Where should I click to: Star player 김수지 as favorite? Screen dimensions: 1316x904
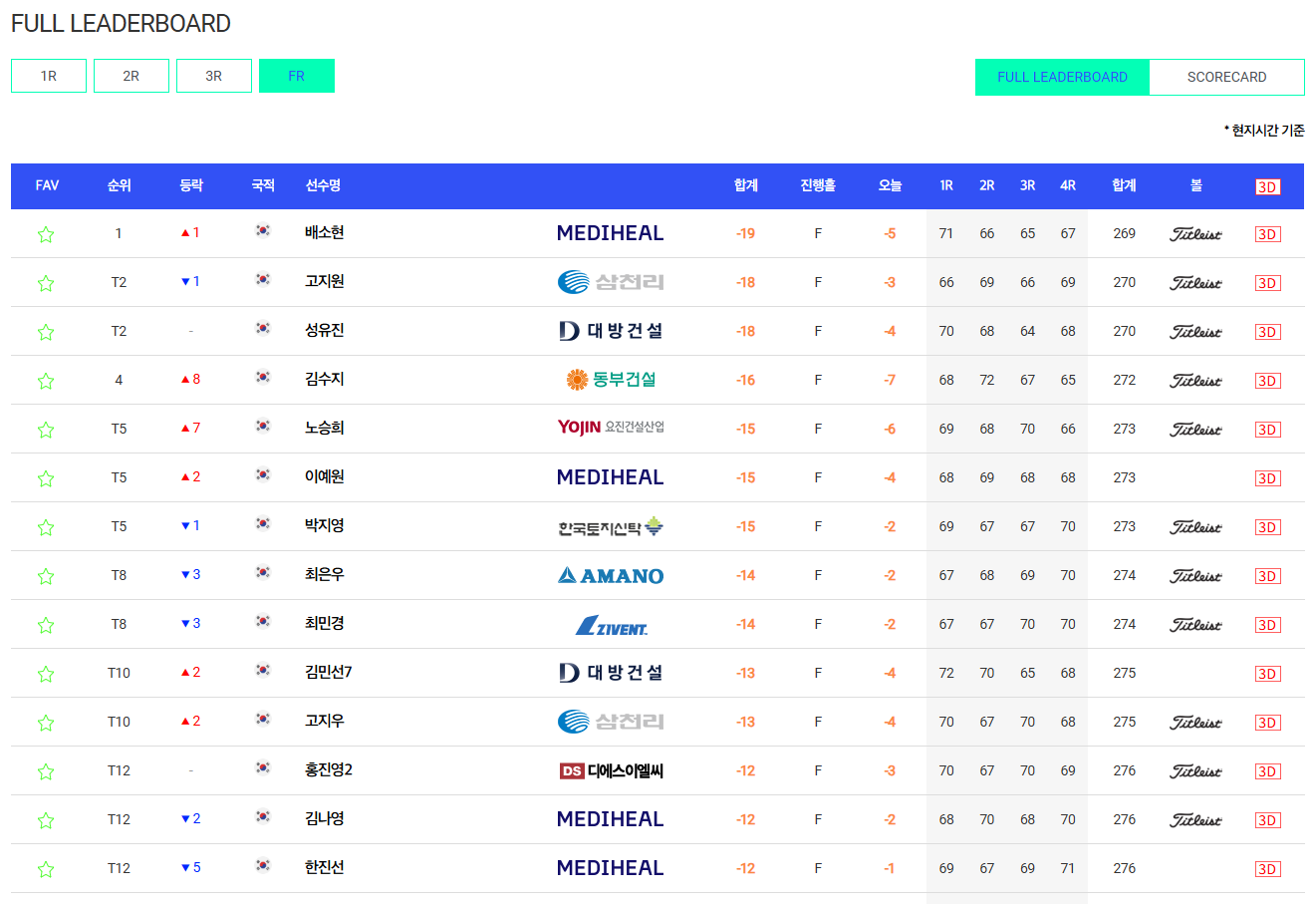pos(46,381)
